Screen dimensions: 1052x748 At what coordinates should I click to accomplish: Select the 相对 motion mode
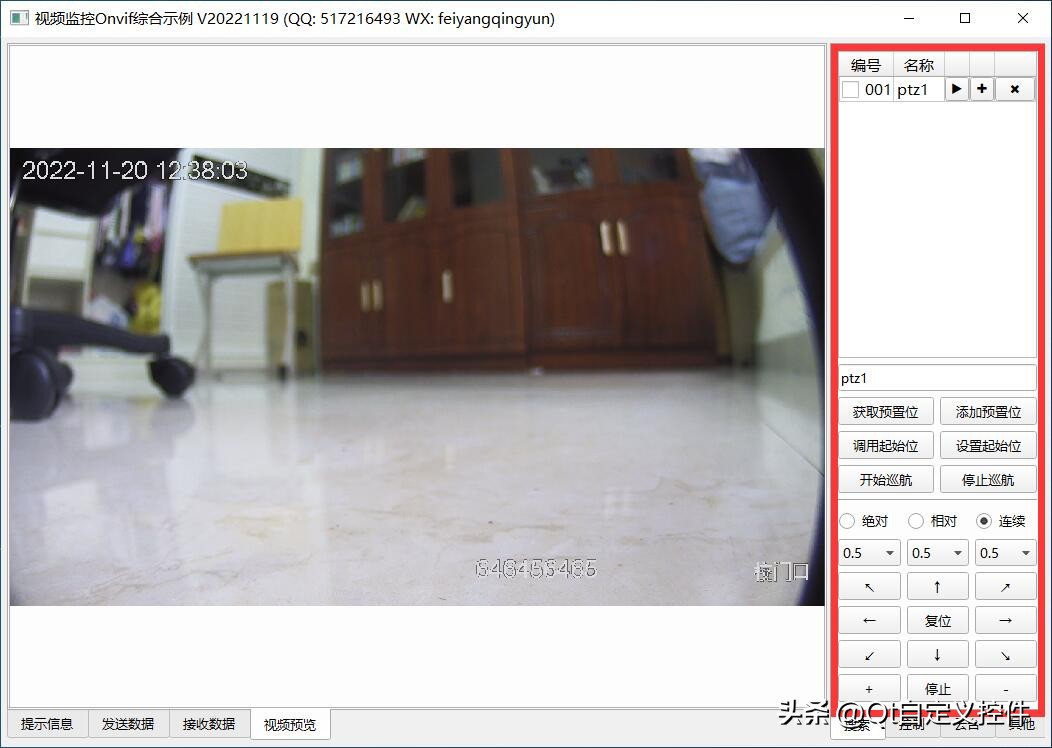917,520
